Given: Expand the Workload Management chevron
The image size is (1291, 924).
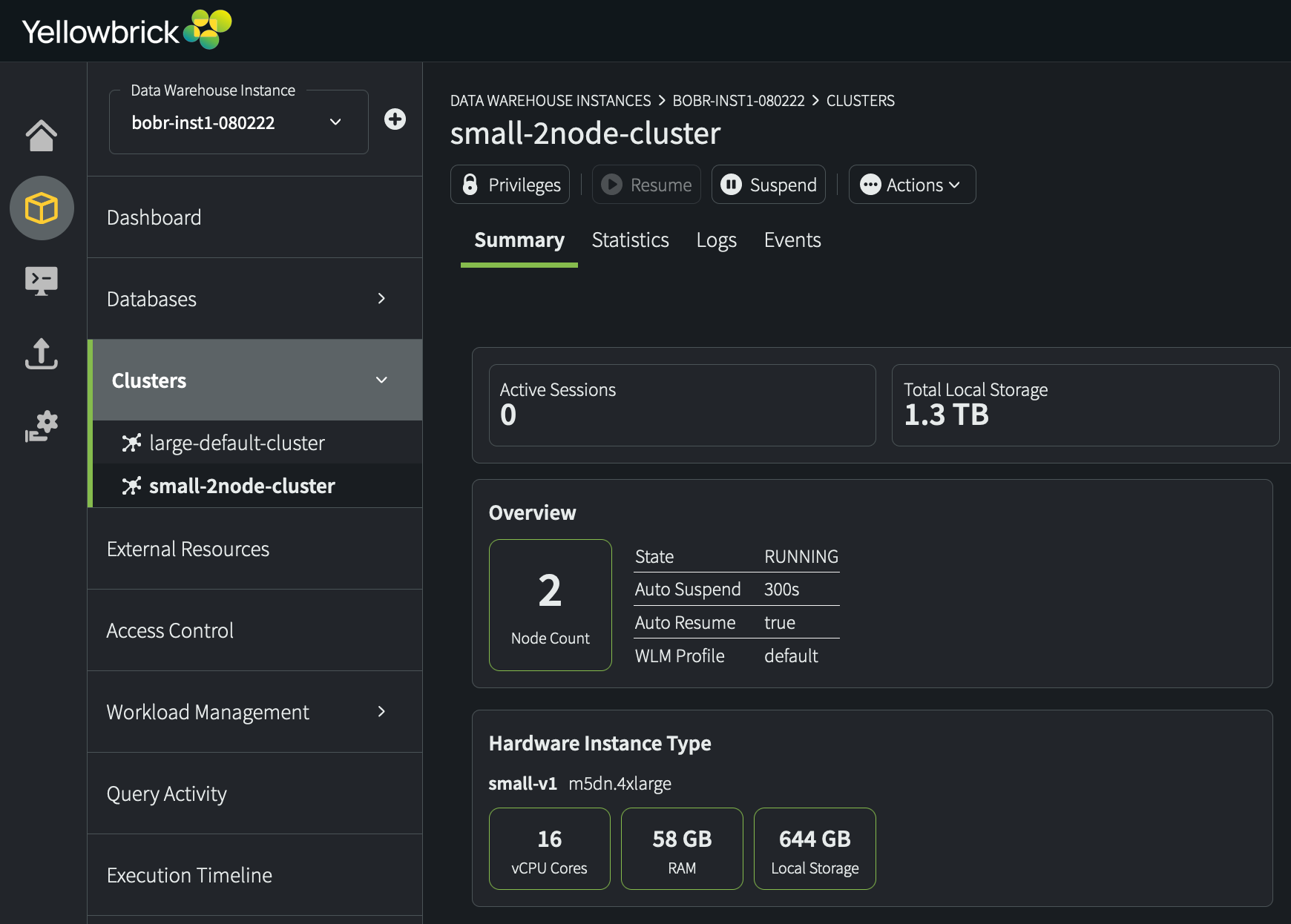Looking at the screenshot, I should tap(381, 711).
